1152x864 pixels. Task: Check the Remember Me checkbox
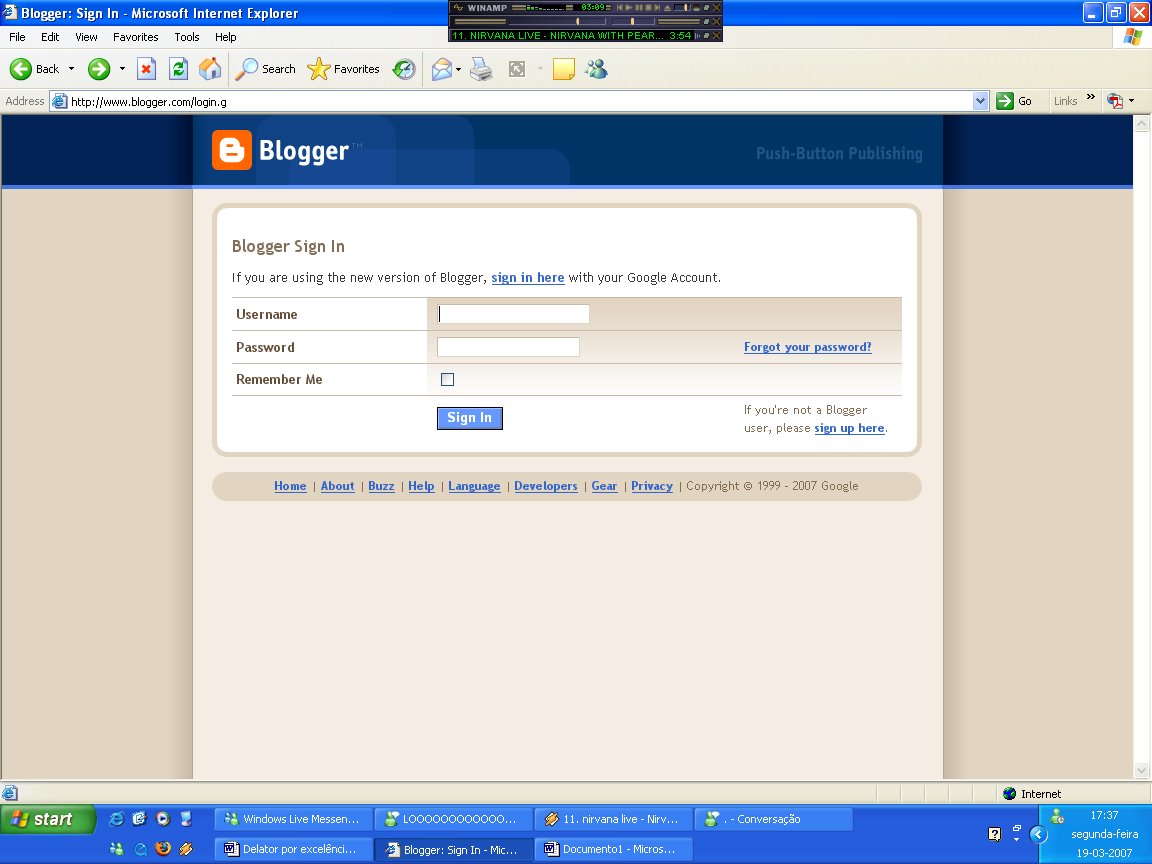coord(447,379)
